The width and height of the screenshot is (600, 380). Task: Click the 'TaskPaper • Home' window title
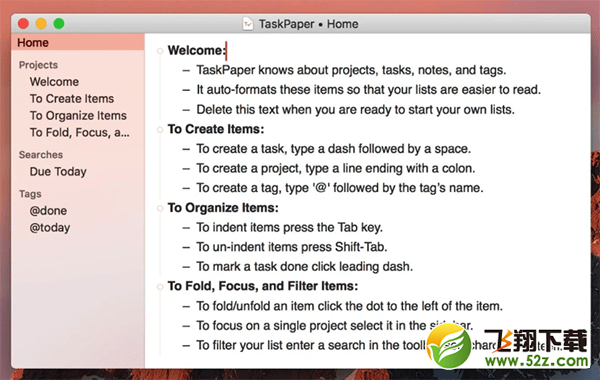pos(308,24)
